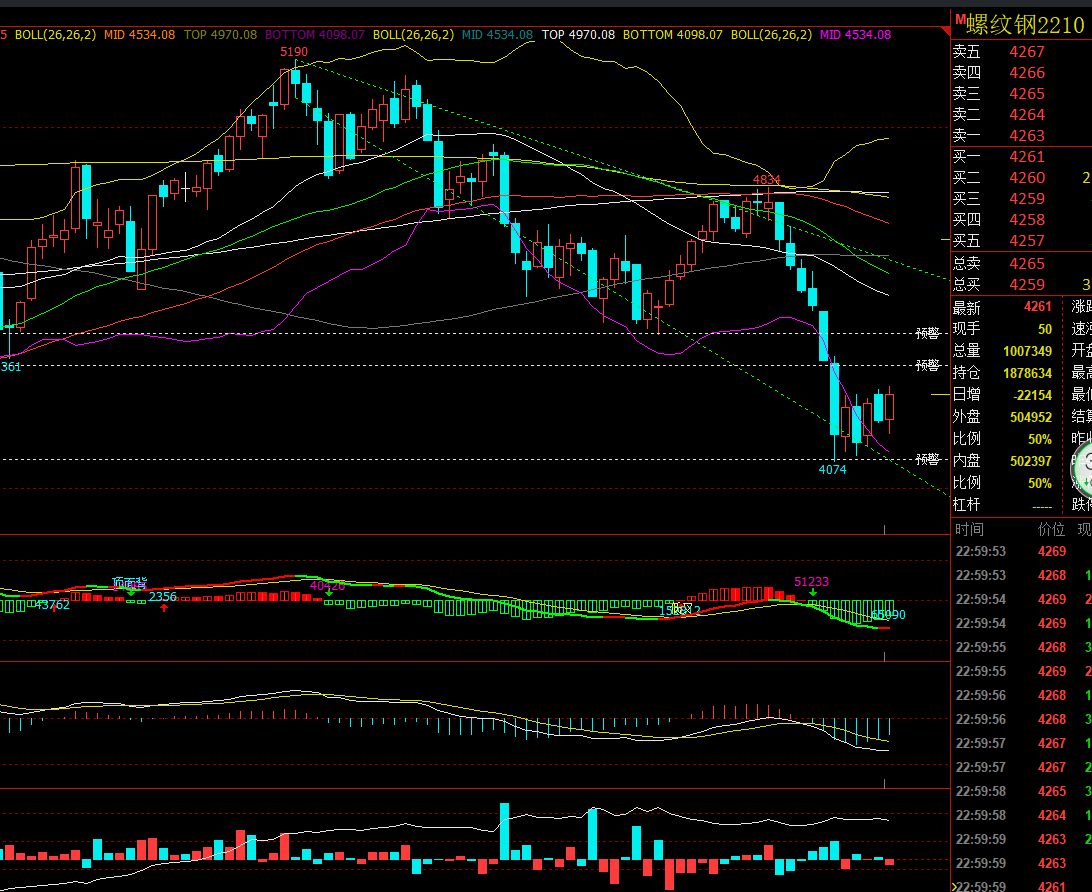The height and width of the screenshot is (892, 1092).
Task: Click the white TOP 4970.08 indicator value
Action: tap(578, 34)
